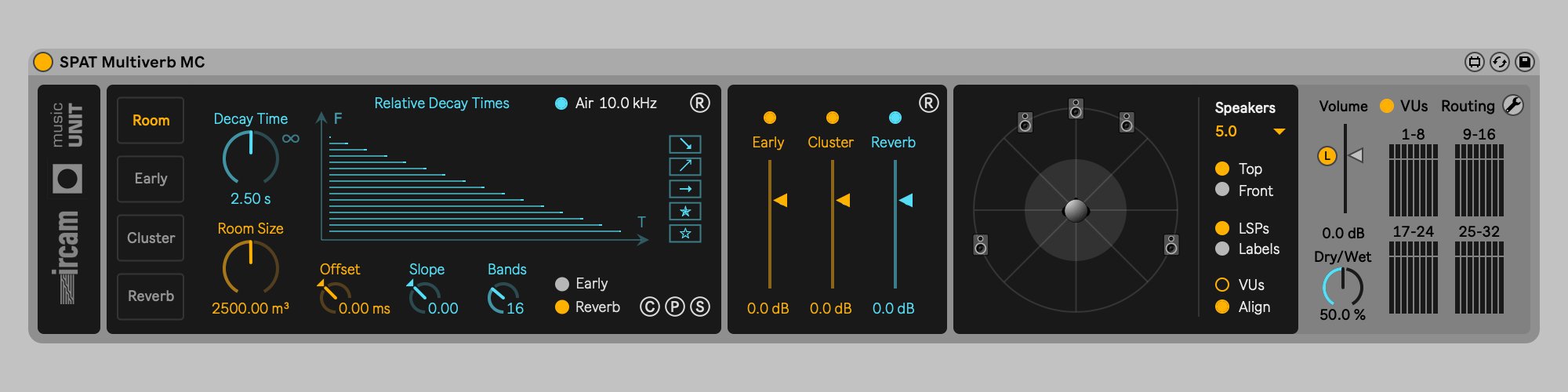Select the flat decay curve preset

coord(685,189)
